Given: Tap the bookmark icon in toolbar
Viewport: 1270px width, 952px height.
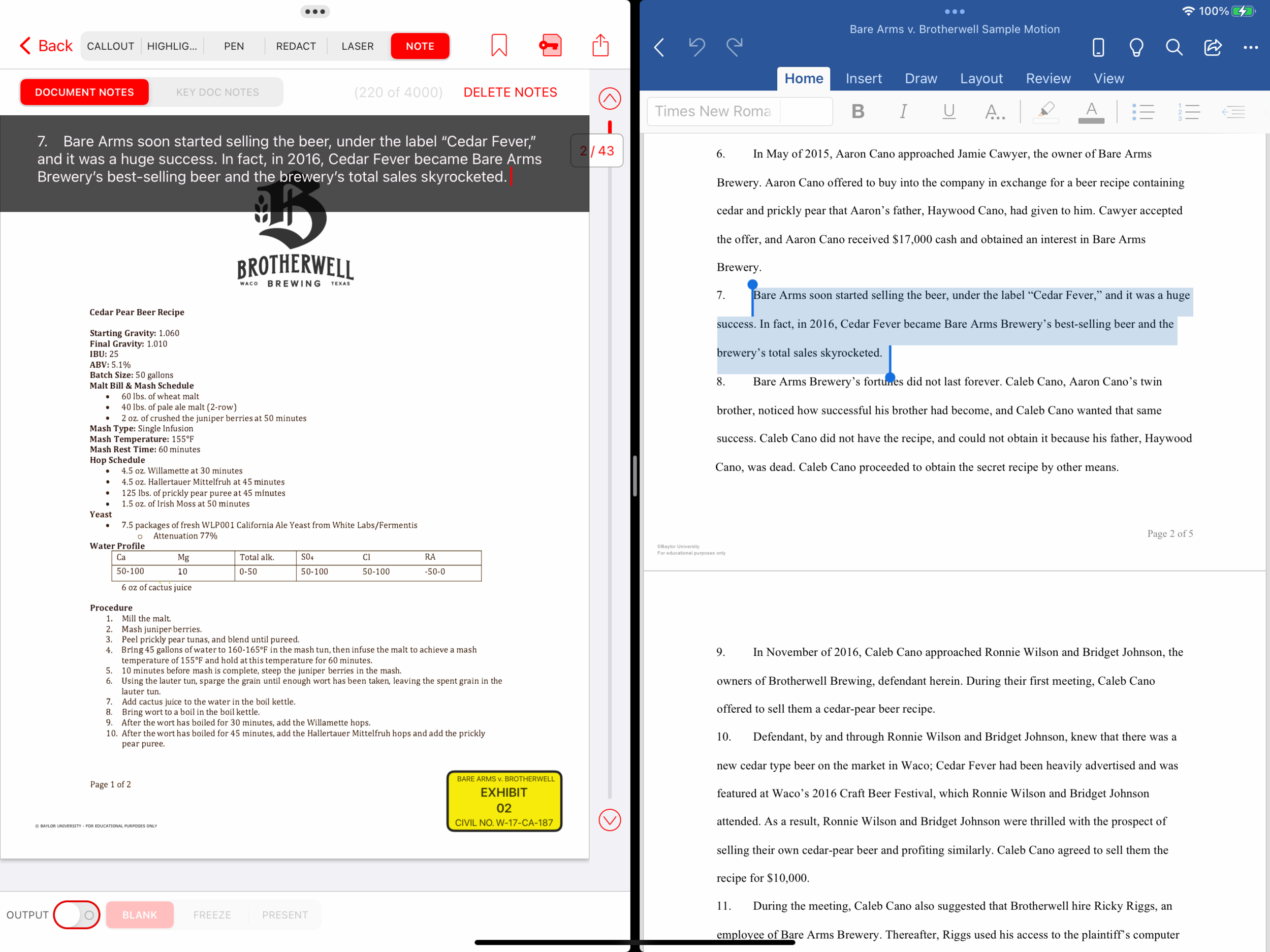Looking at the screenshot, I should 498,46.
